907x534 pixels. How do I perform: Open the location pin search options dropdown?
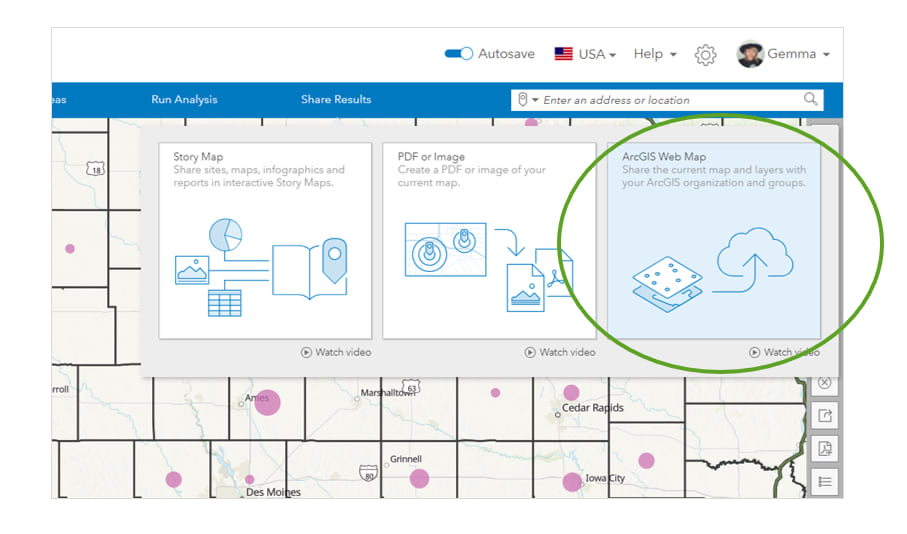pyautogui.click(x=528, y=100)
